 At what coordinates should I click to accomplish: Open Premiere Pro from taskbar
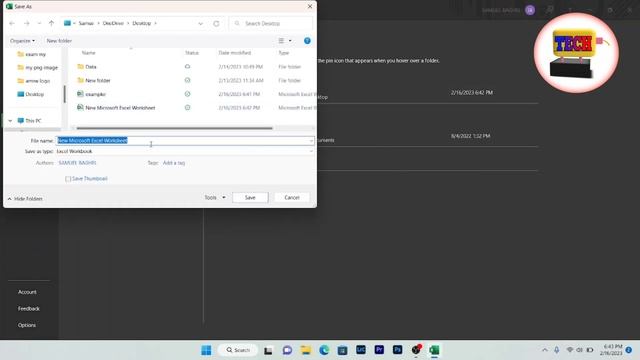click(x=379, y=350)
